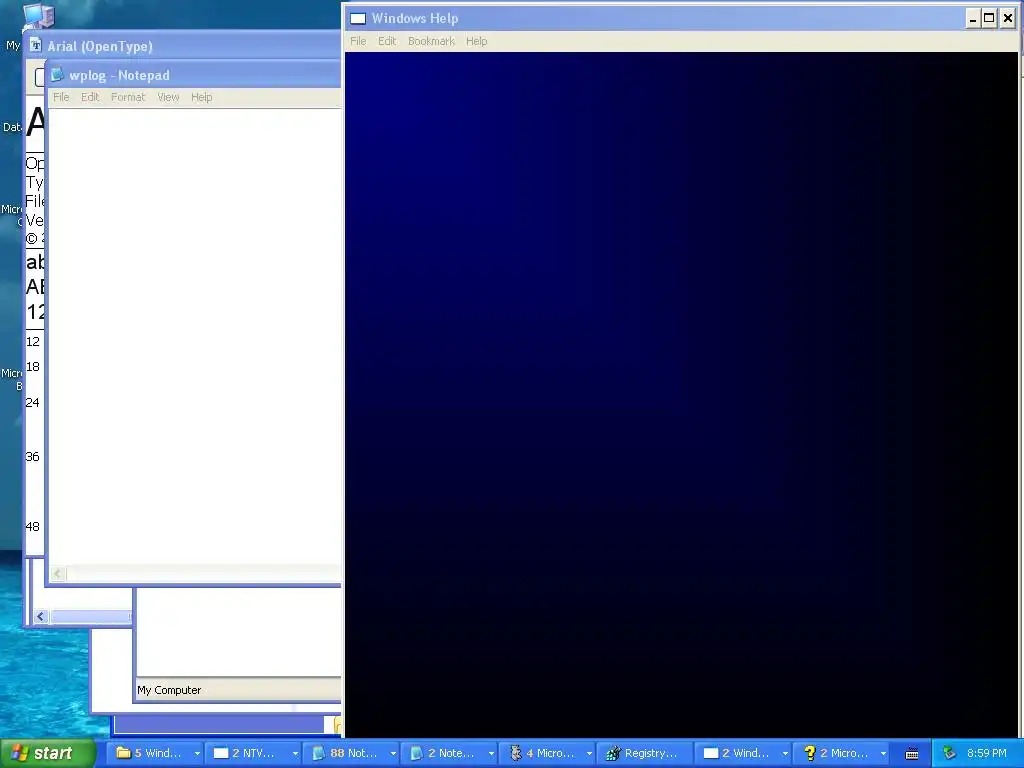Click the wplog Notepad title bar icon
The height and width of the screenshot is (768, 1024).
click(57, 74)
